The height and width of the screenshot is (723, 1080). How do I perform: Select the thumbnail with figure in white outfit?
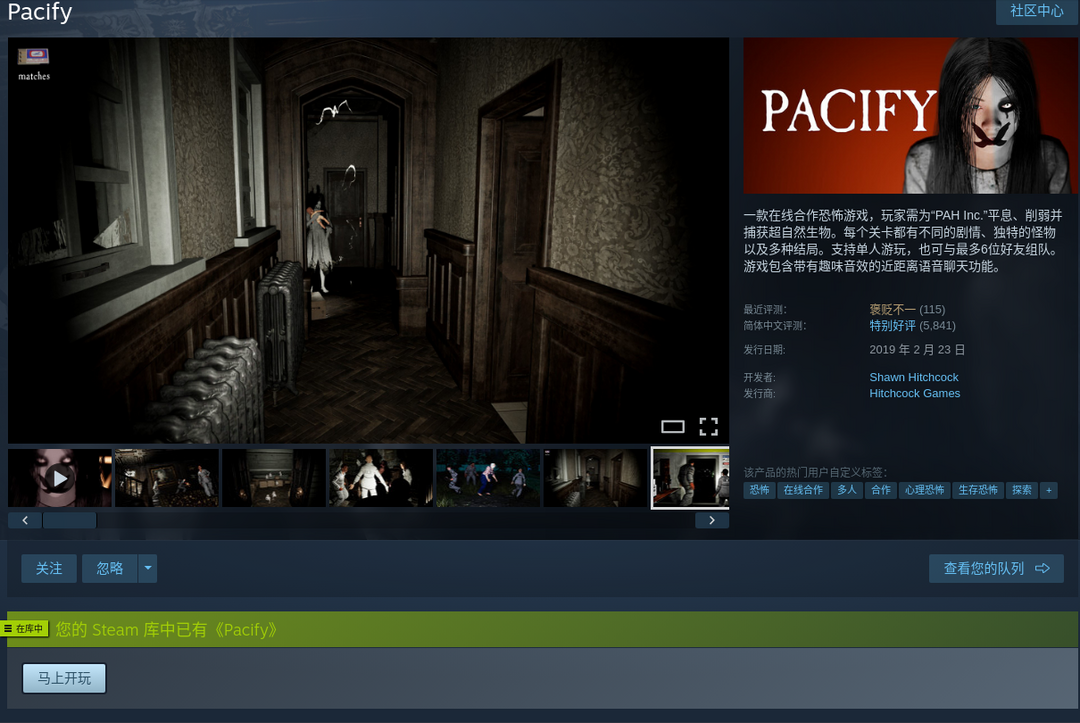click(x=381, y=478)
